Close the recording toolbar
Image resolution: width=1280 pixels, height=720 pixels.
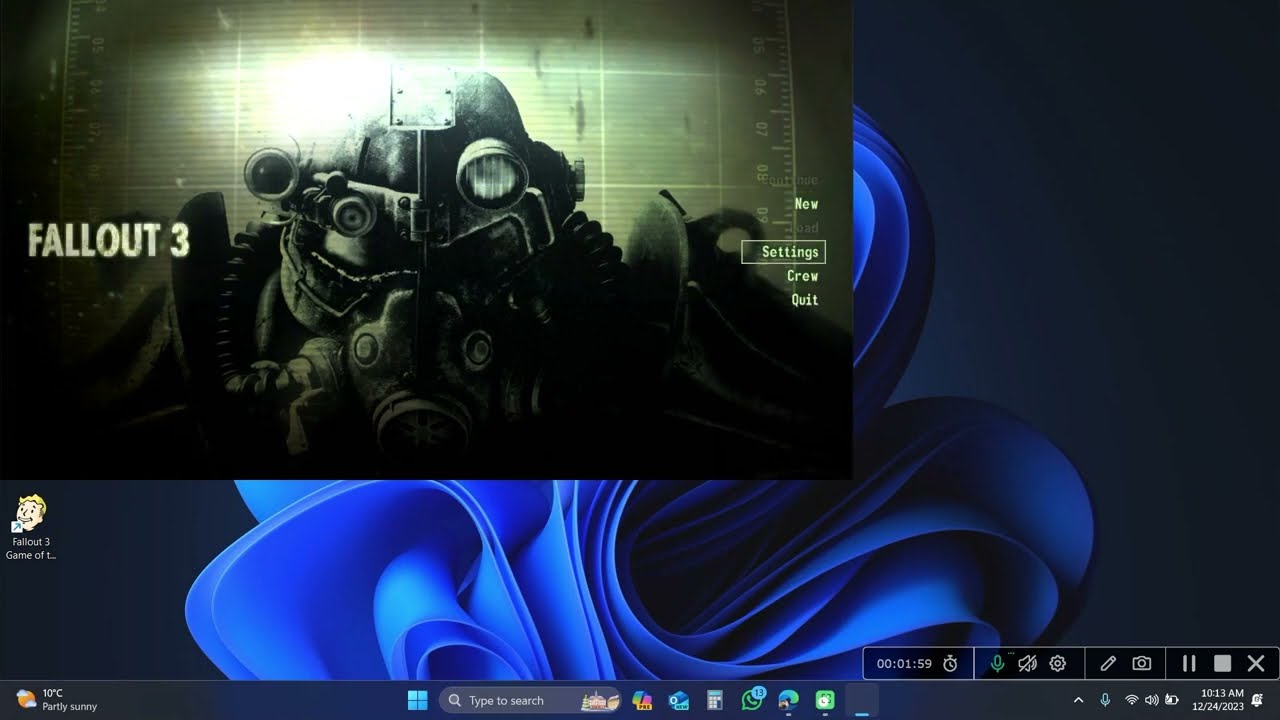point(1256,663)
